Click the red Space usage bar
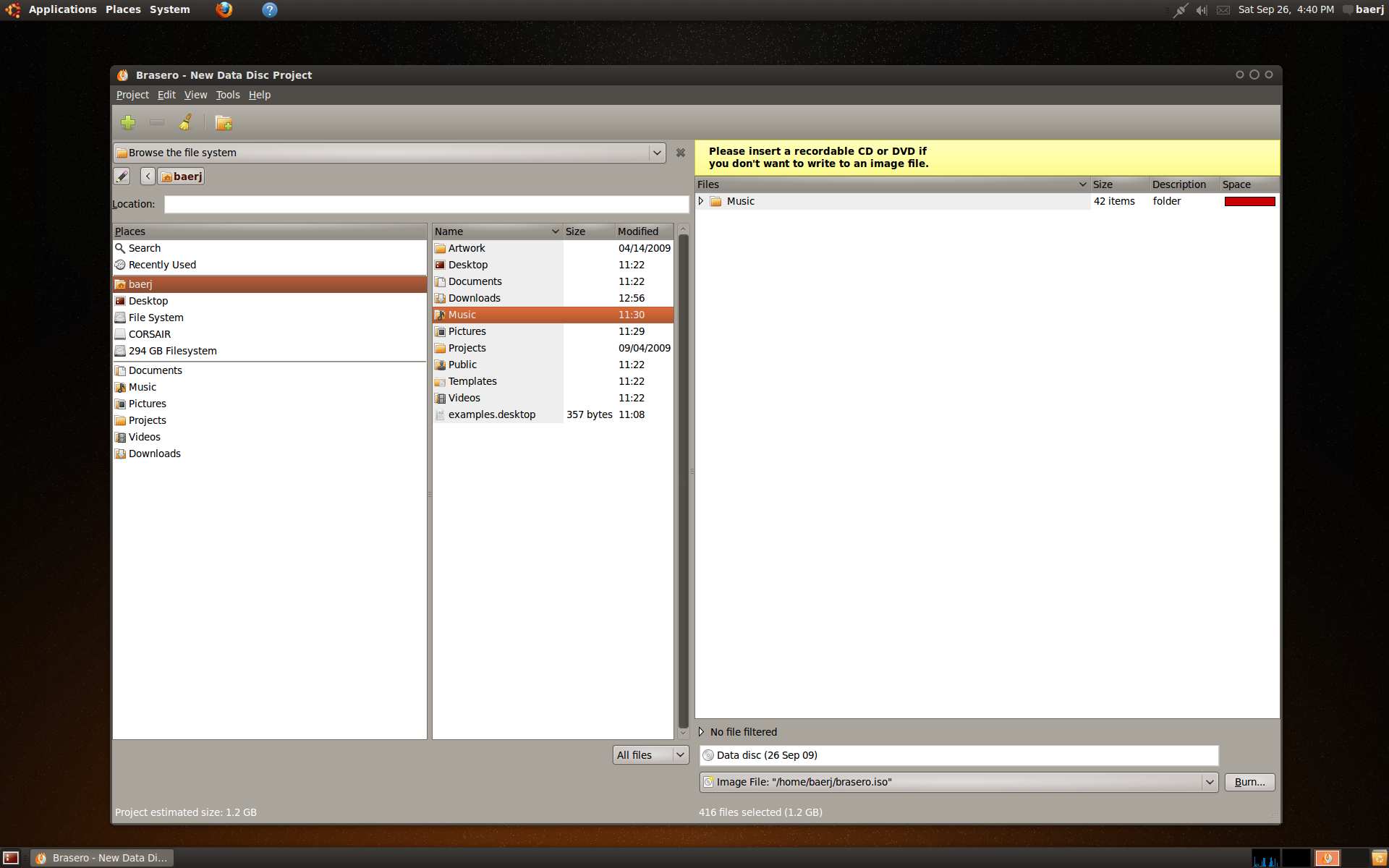The height and width of the screenshot is (868, 1389). coord(1249,201)
